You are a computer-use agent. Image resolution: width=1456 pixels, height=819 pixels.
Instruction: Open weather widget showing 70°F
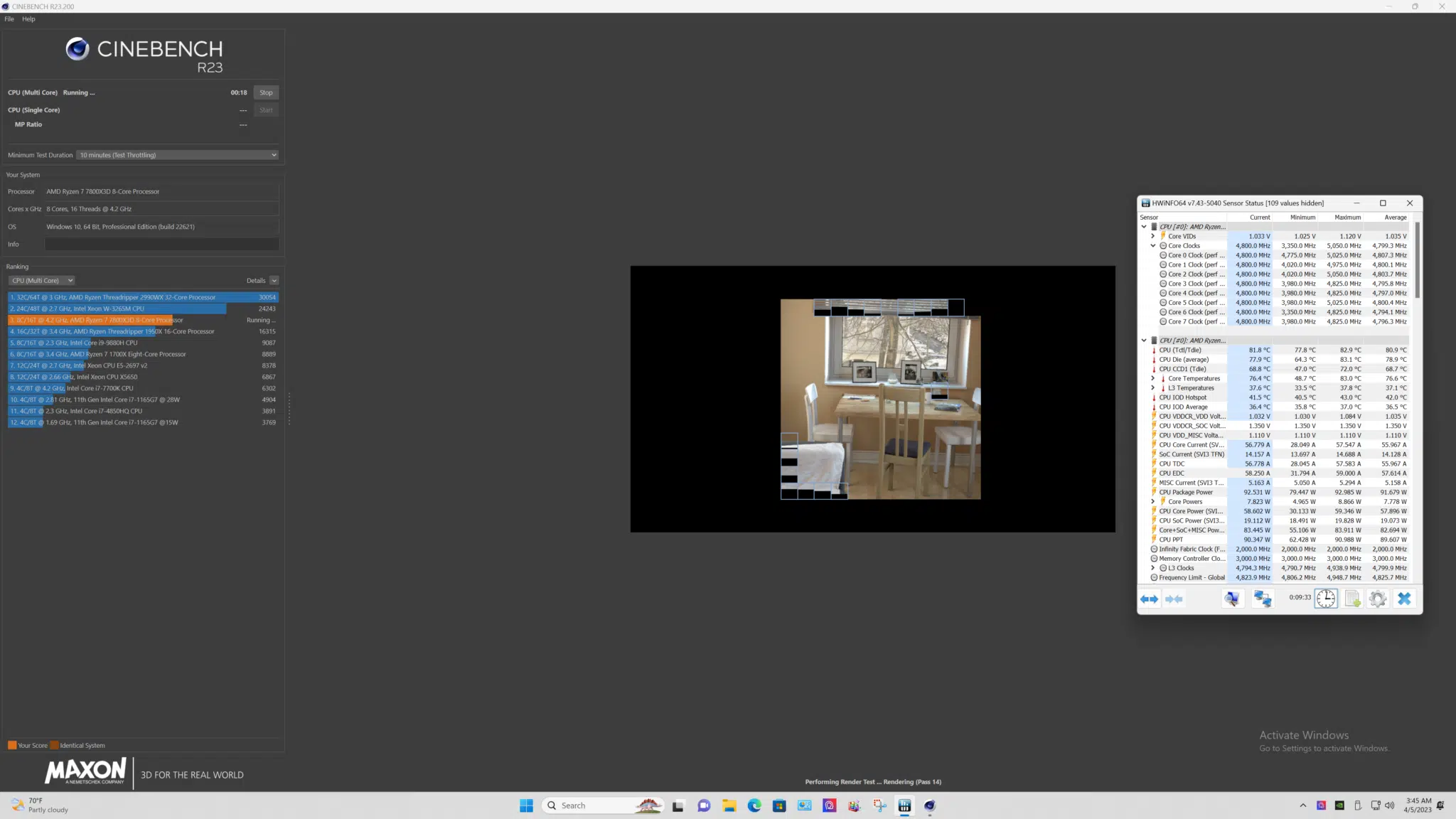click(x=40, y=805)
